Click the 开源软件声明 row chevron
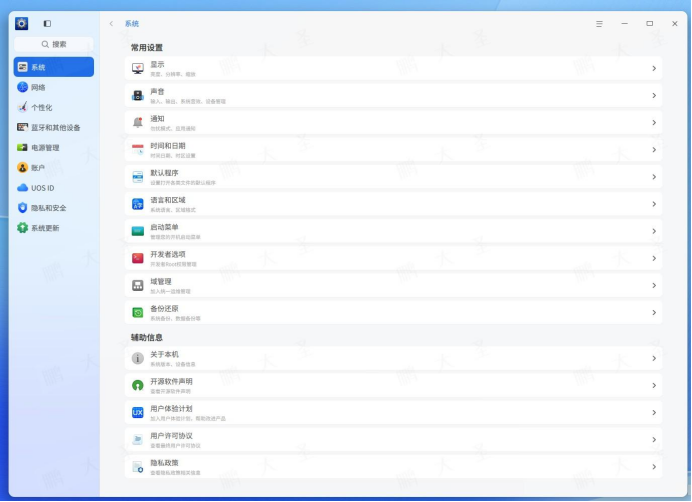Viewport: 692px width, 502px height. click(x=654, y=385)
